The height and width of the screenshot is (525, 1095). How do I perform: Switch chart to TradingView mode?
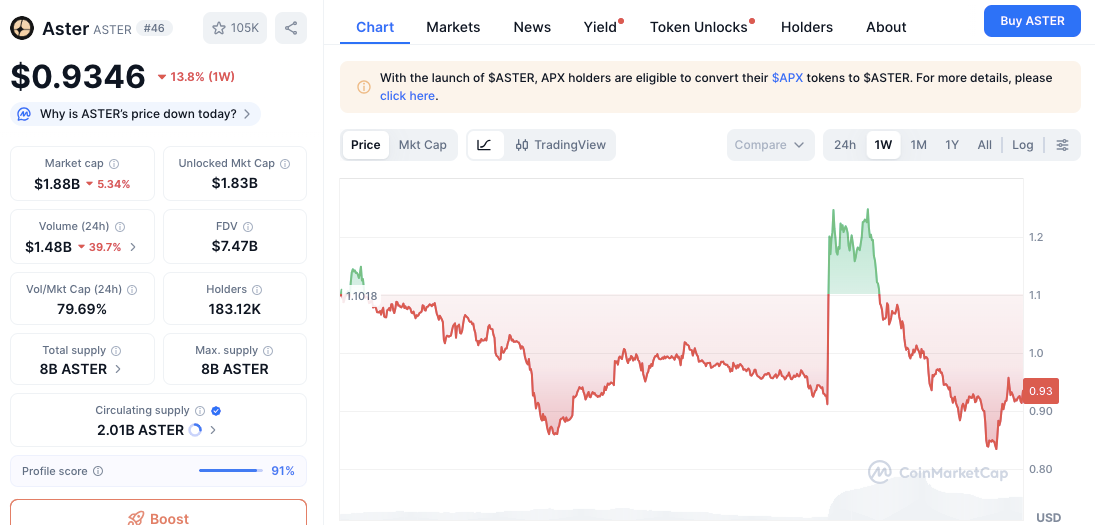click(561, 145)
